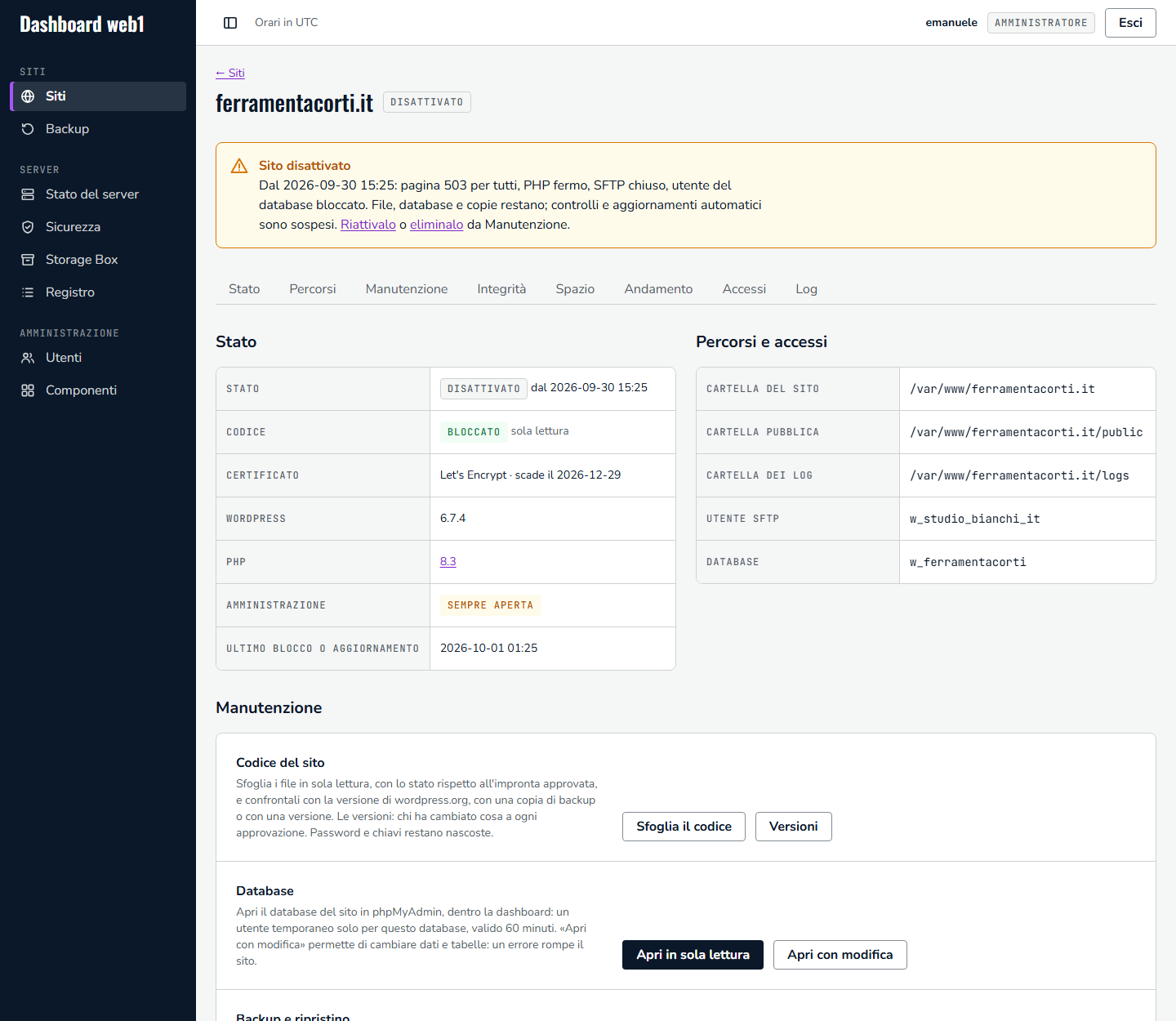
Task: Click the Storage Box archive icon
Action: coord(28,260)
